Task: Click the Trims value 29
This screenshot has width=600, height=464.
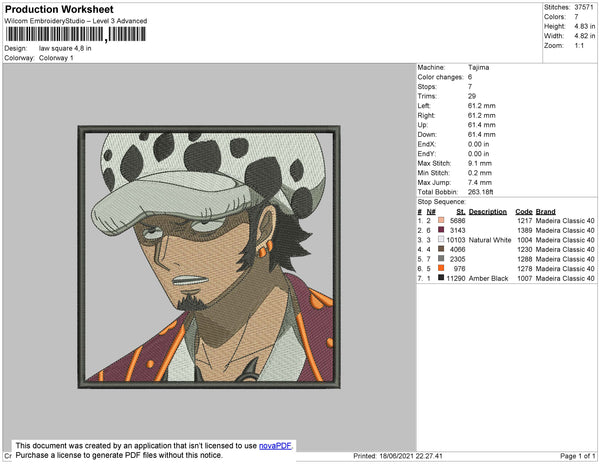Action: pos(472,96)
